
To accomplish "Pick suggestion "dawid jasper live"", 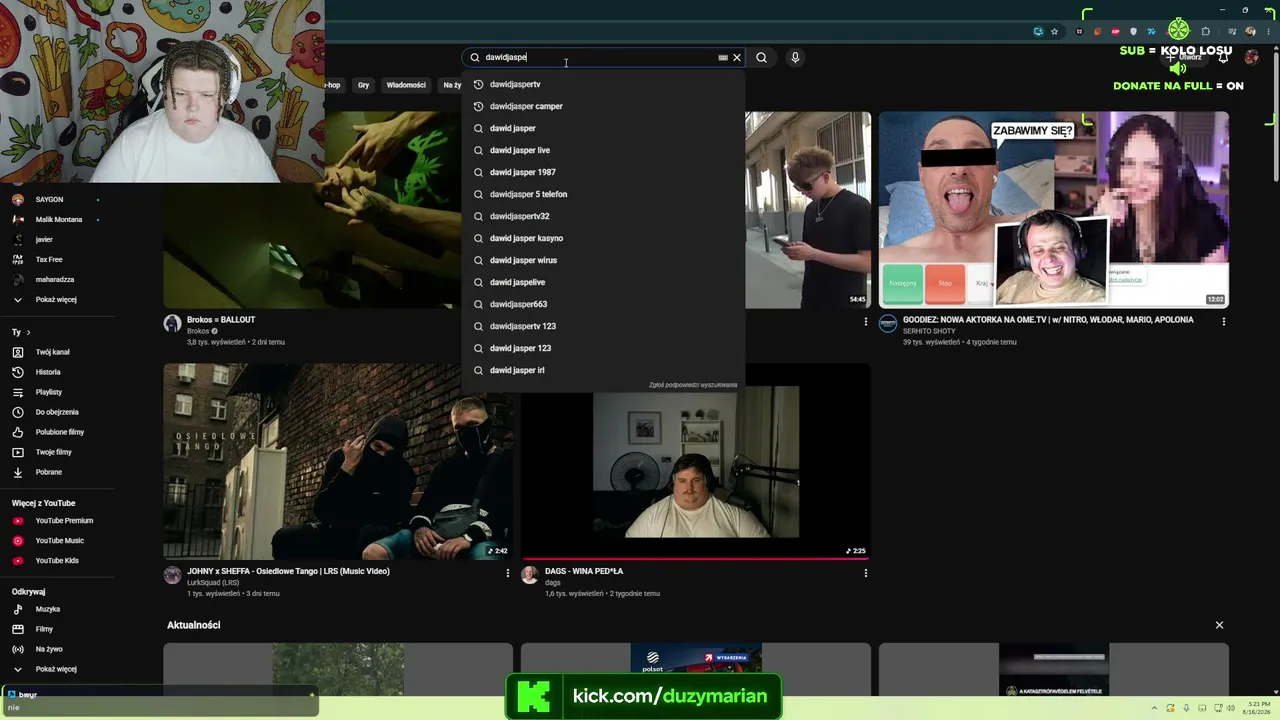I will (603, 150).
